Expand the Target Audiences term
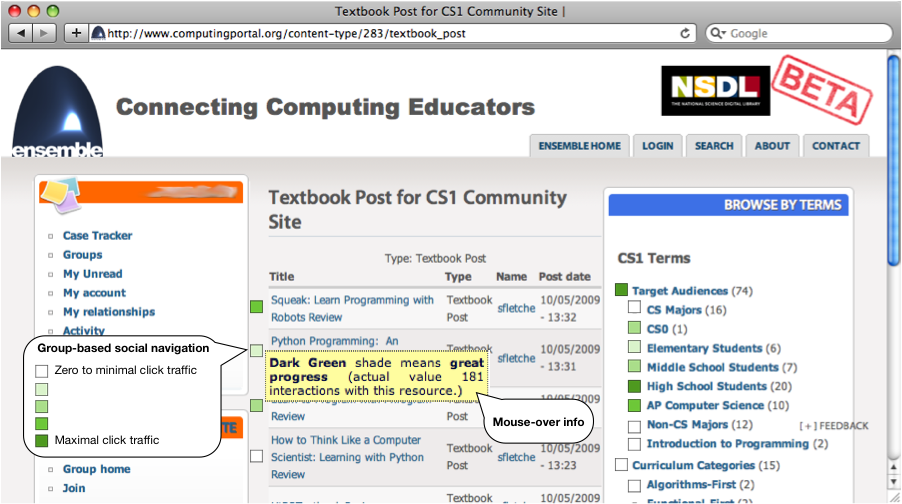 pos(679,291)
